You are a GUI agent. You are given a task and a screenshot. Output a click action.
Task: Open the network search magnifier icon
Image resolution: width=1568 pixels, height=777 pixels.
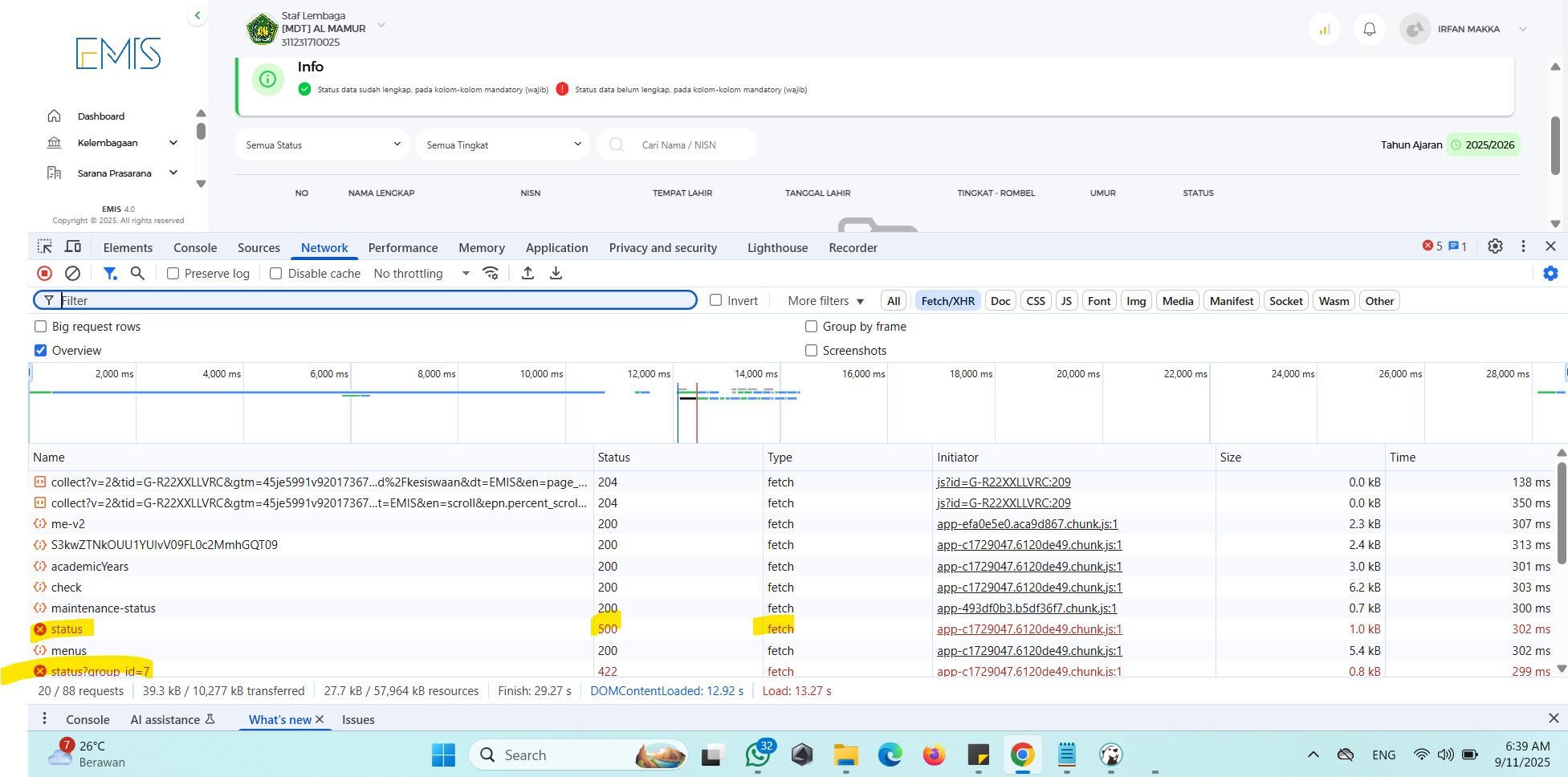[x=137, y=274]
